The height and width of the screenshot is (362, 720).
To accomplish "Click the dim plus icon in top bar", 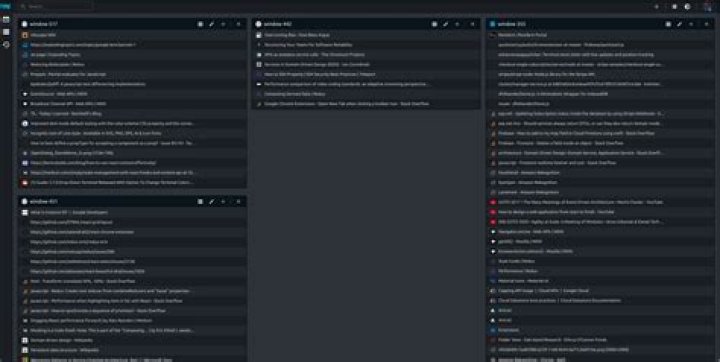I will 657,6.
